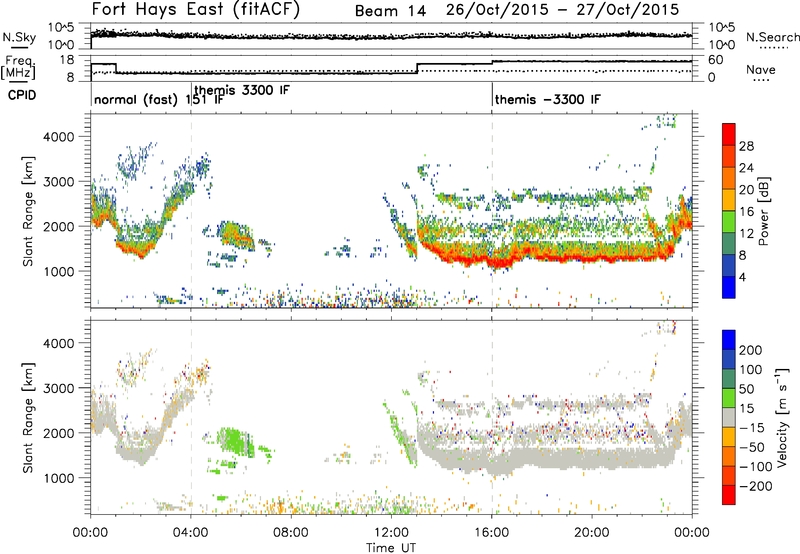This screenshot has width=800, height=554.
Task: Click the blue bottom segment of Power colorbar
Action: (729, 287)
